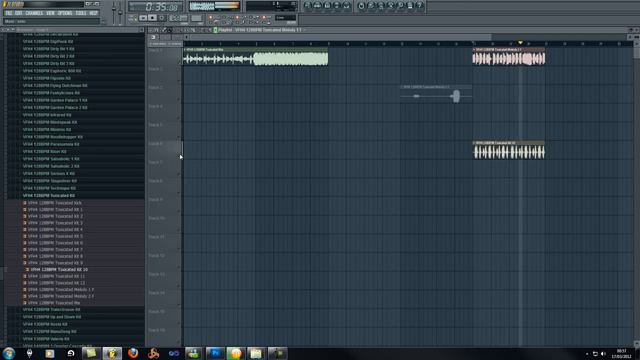
Task: Click the 0:35:08 time display
Action: [x=156, y=7]
